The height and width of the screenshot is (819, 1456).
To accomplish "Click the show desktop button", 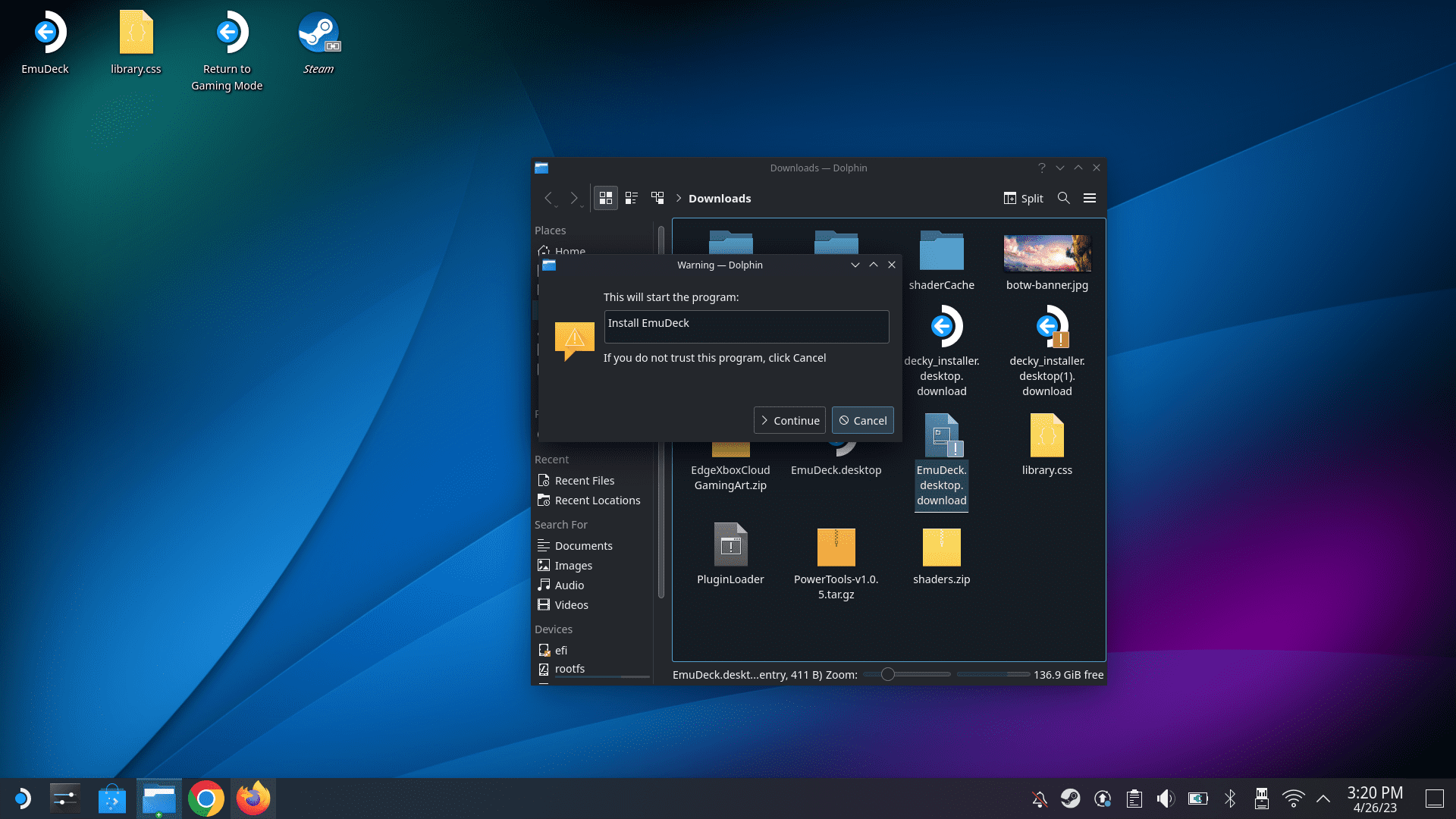I will click(x=1434, y=799).
